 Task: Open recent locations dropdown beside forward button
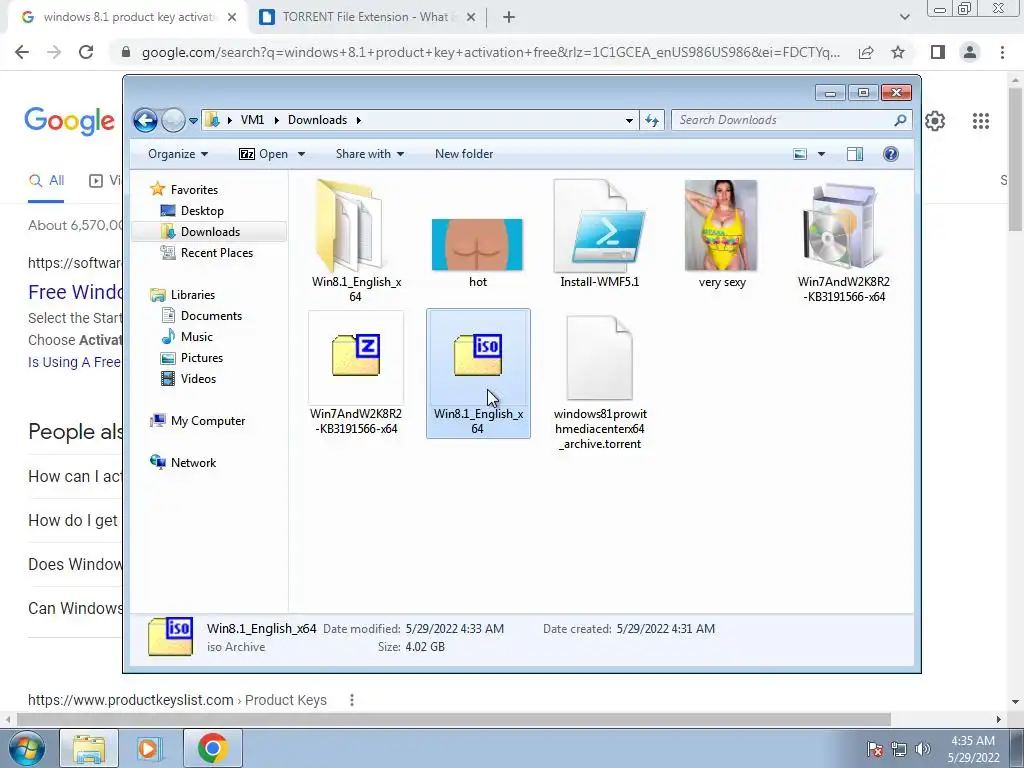point(193,121)
